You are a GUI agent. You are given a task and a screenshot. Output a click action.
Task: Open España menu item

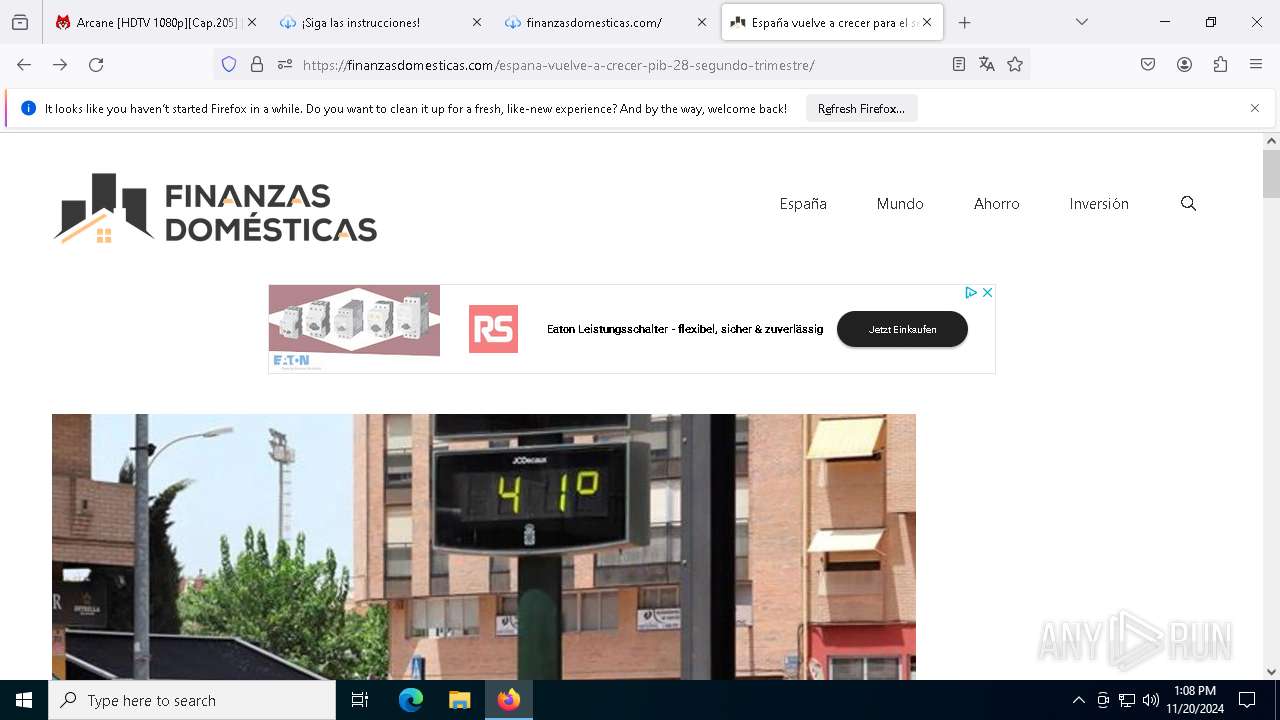tap(803, 203)
